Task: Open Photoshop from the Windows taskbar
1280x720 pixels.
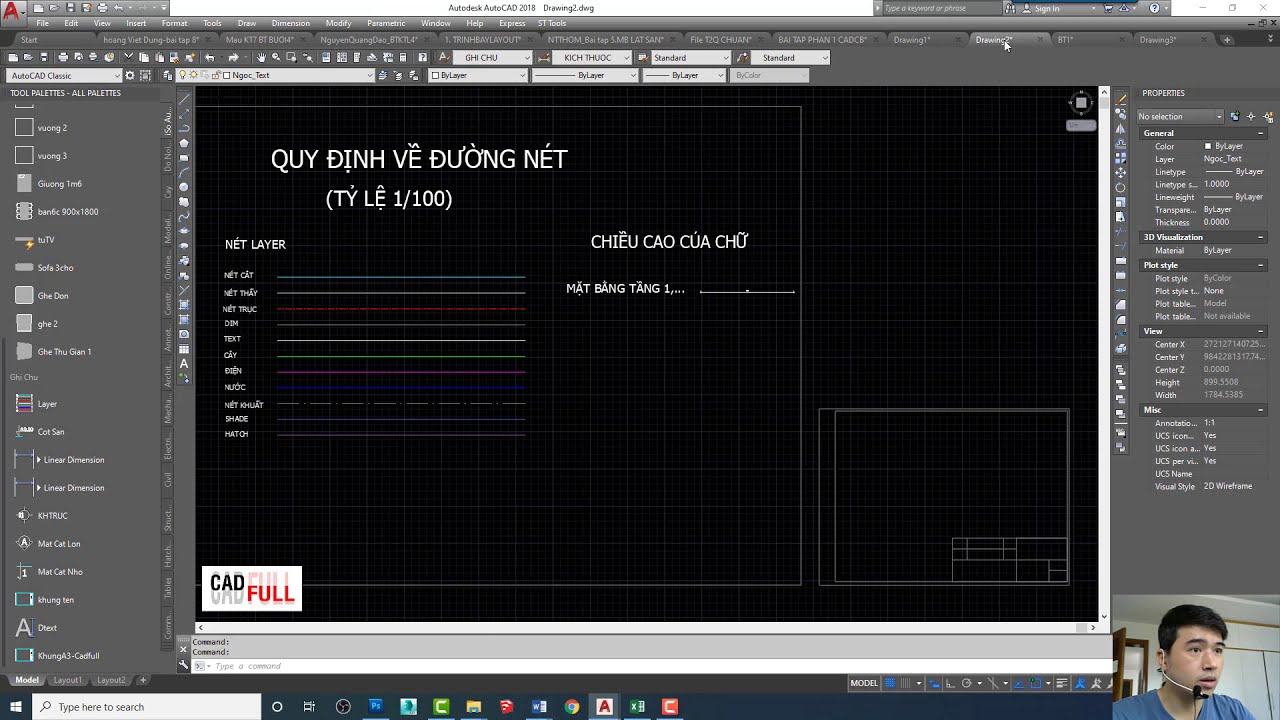Action: [375, 707]
